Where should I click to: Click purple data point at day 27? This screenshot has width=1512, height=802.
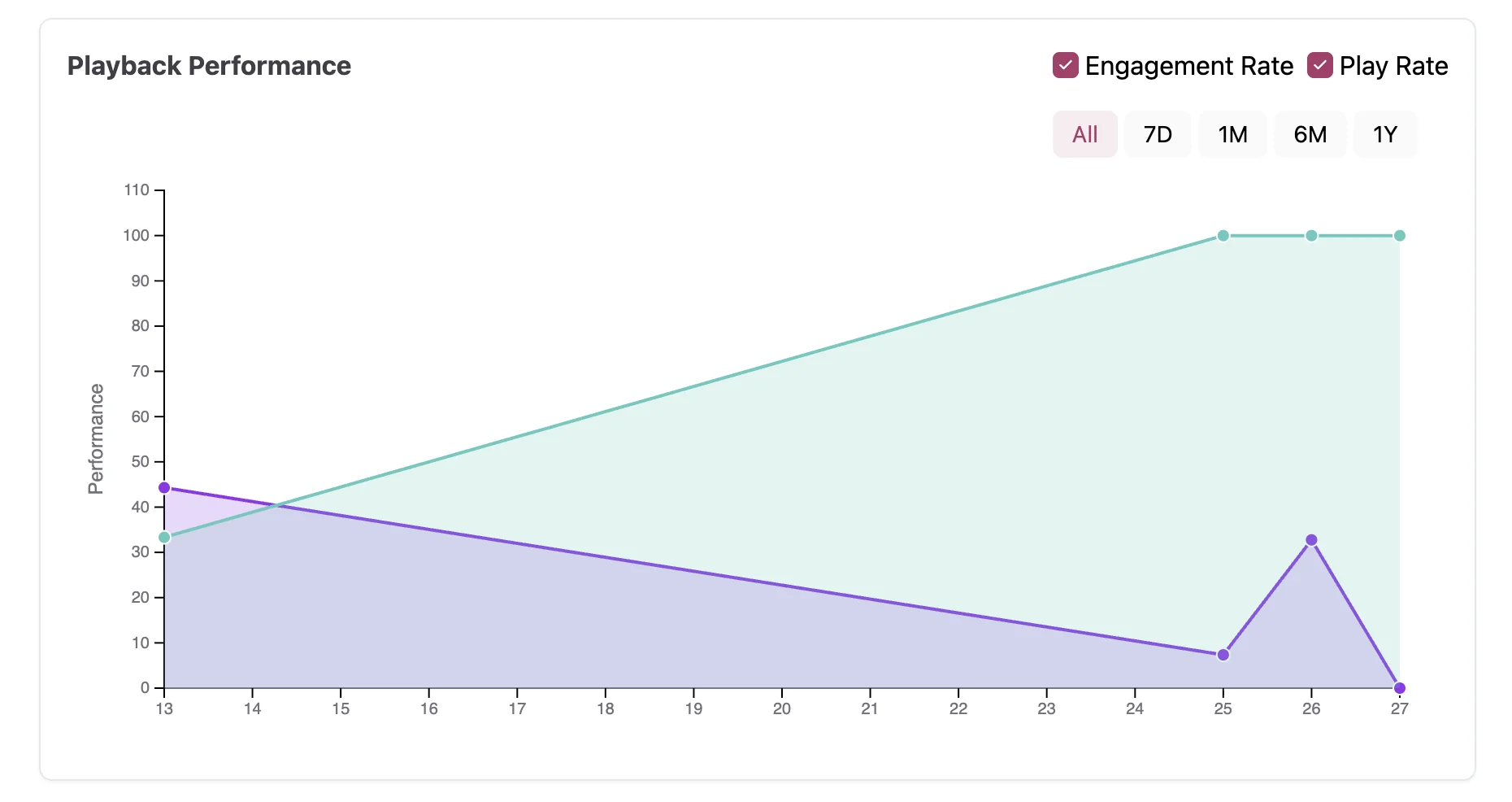1399,688
